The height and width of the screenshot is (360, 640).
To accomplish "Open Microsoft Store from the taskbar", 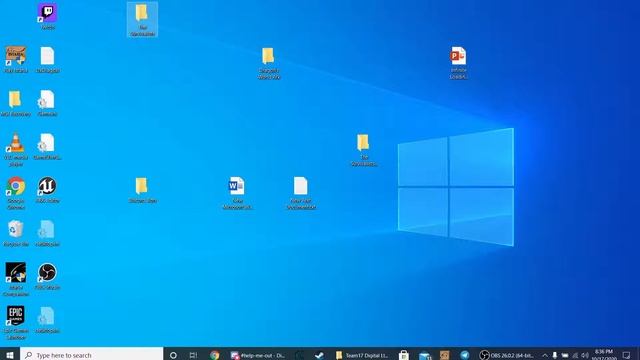I will (404, 355).
